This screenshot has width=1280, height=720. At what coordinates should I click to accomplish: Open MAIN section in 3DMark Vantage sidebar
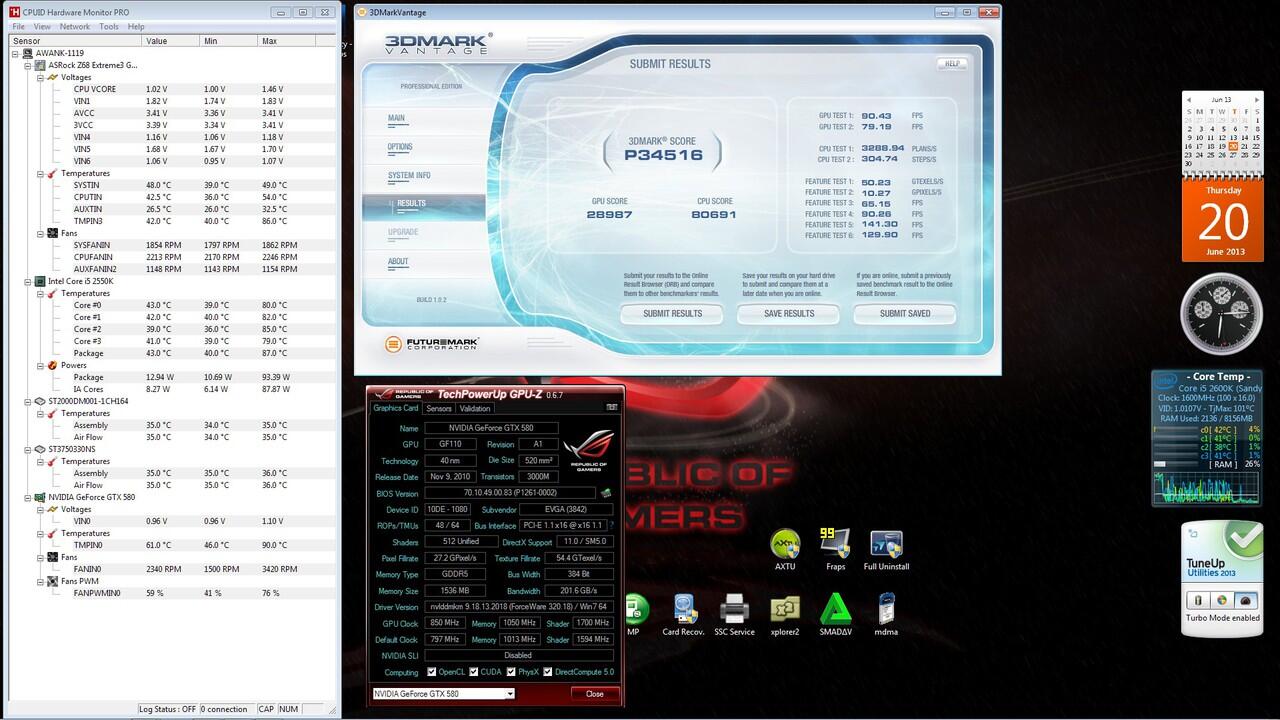tap(397, 118)
